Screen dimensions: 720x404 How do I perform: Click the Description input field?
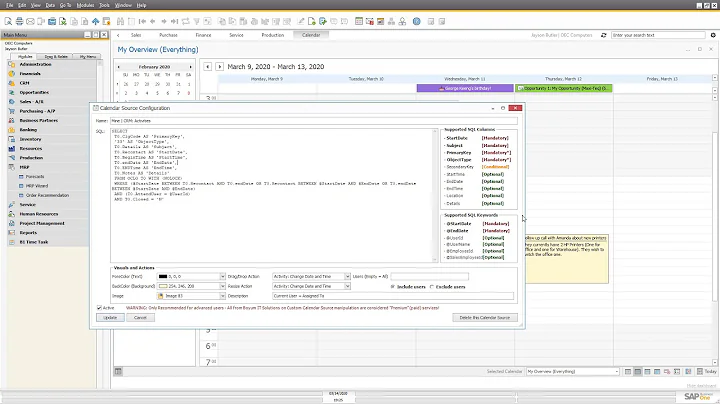tap(393, 296)
